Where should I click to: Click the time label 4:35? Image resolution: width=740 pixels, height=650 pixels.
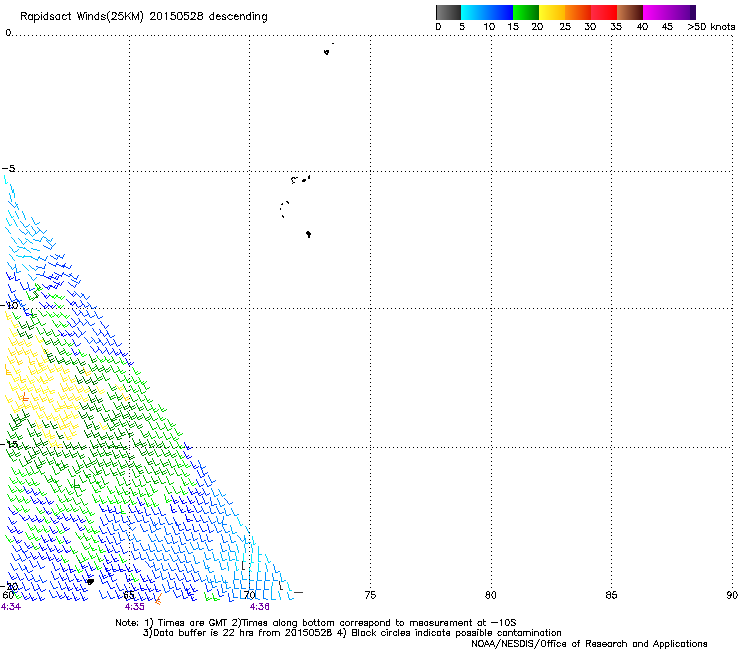pos(135,607)
